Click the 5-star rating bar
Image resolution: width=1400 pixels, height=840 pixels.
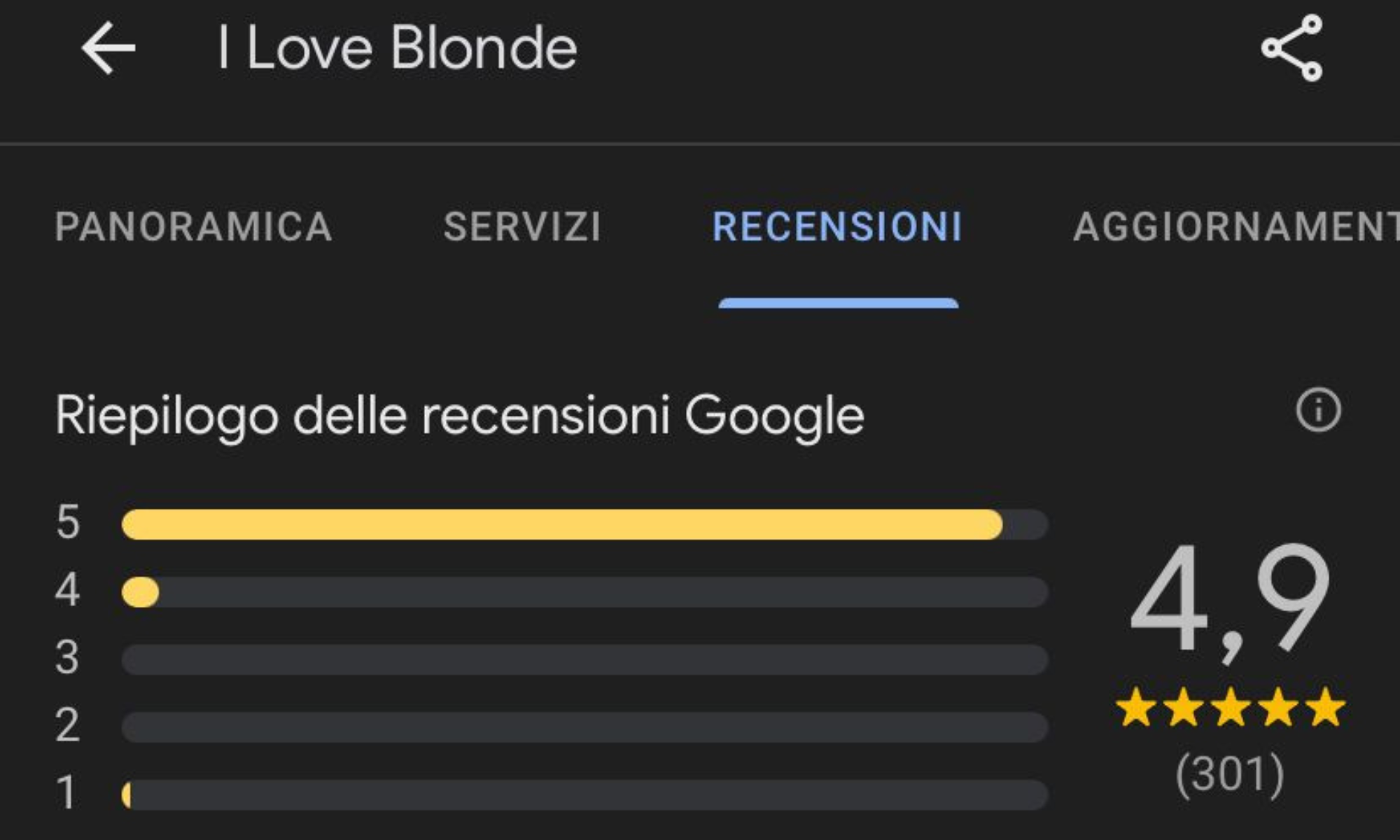point(584,524)
